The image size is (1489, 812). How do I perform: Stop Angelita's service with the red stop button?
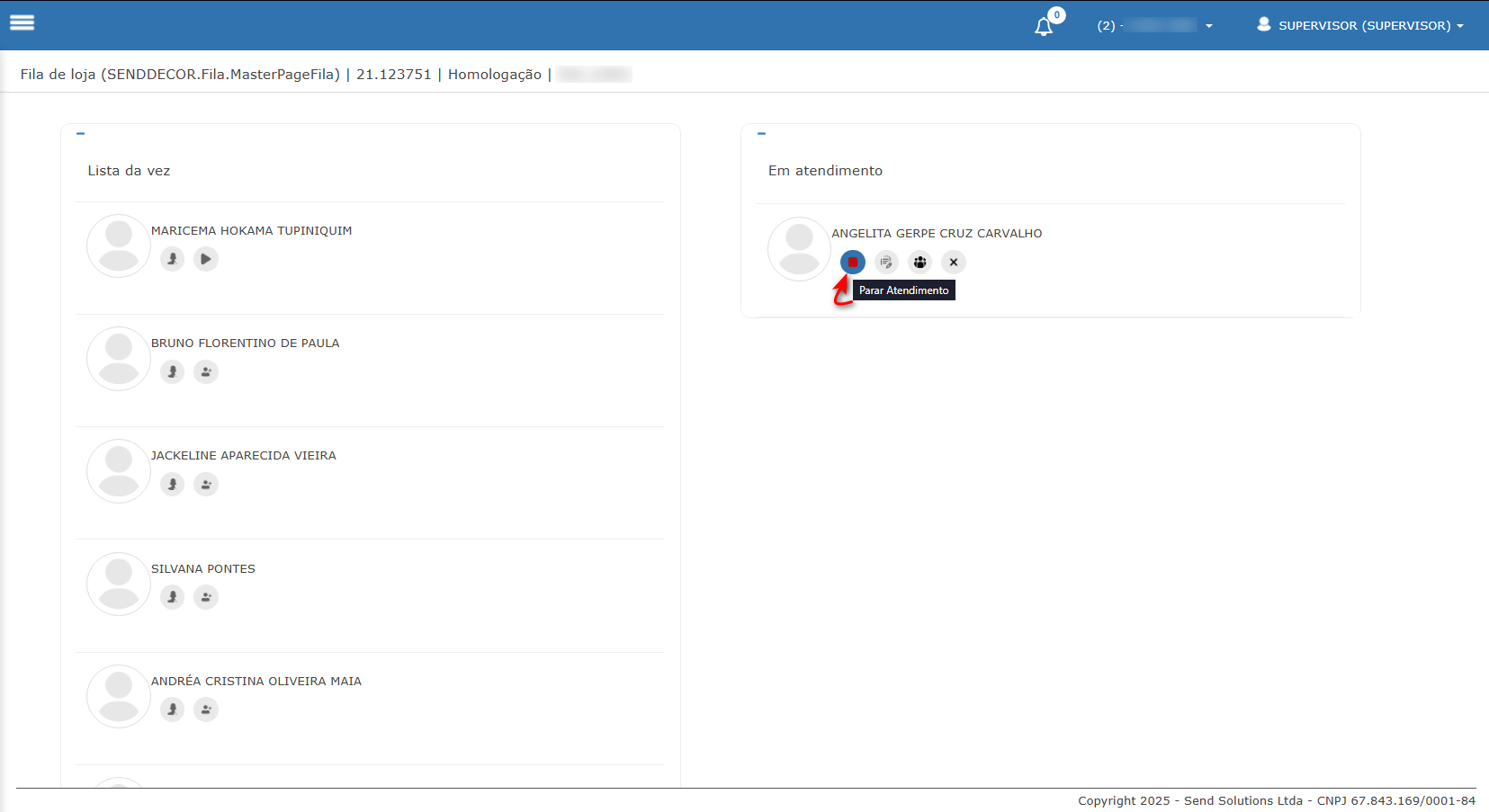click(x=852, y=262)
